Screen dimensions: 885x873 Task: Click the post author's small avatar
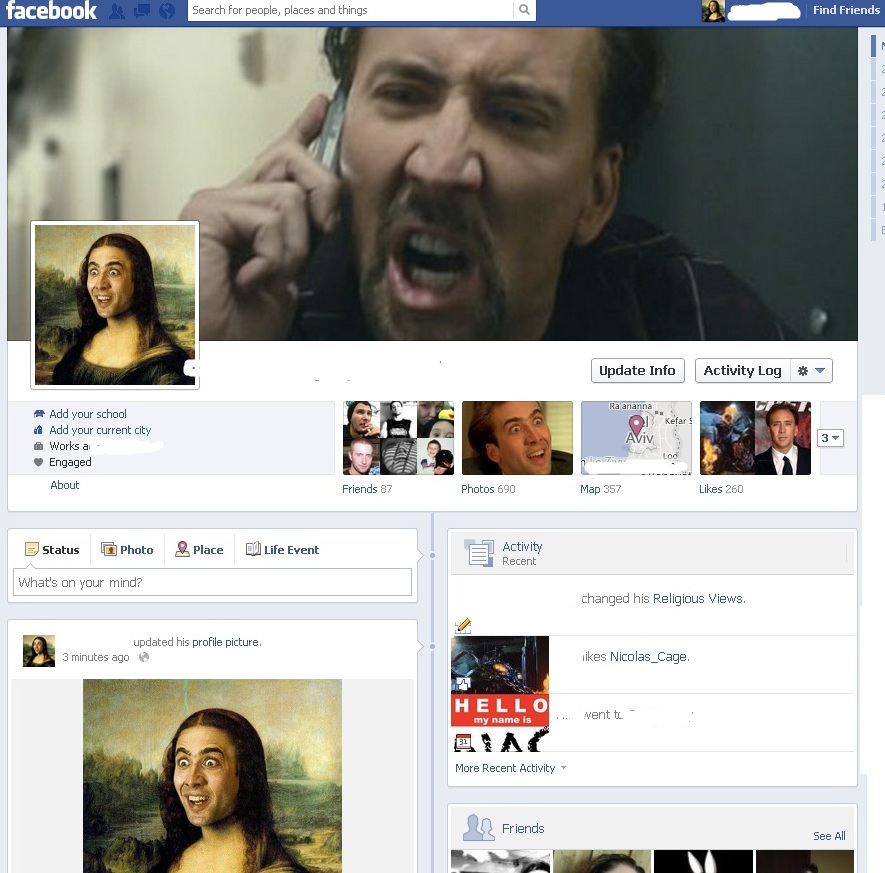coord(39,651)
